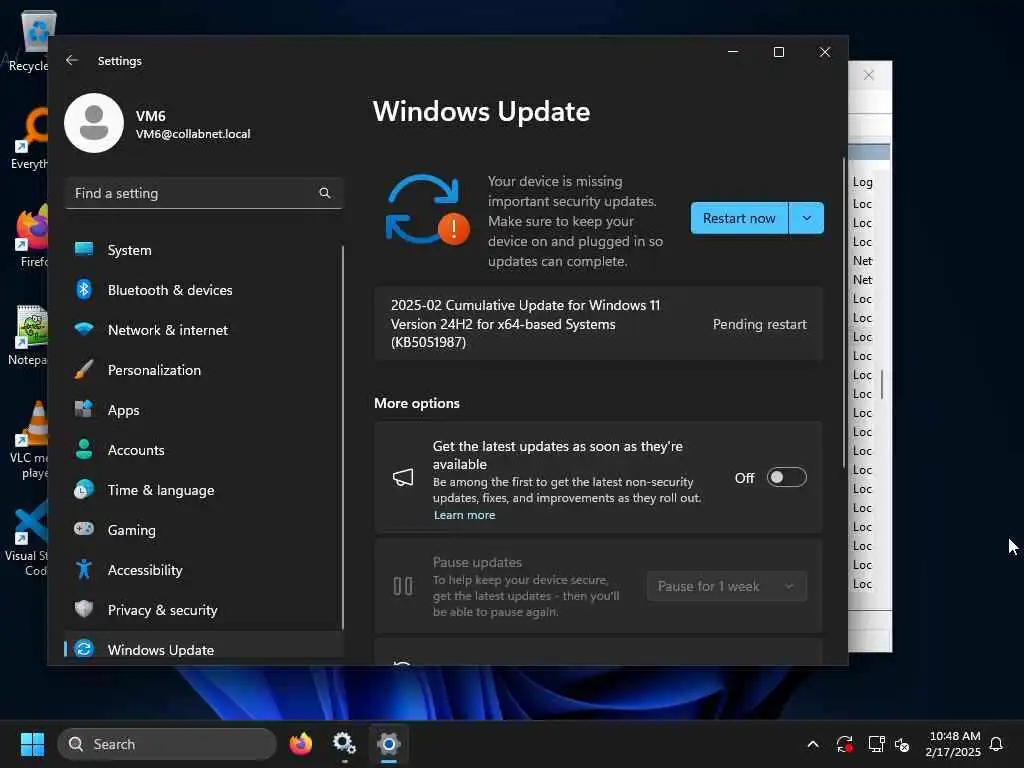Click the Gaming controller icon
1024x768 pixels.
[x=84, y=528]
